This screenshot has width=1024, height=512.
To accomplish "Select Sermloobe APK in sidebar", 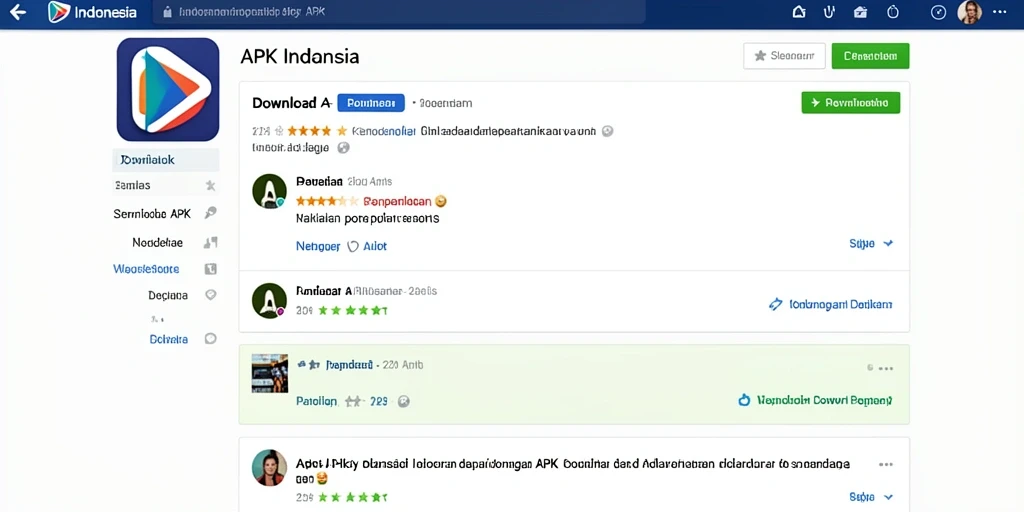I will pos(152,214).
